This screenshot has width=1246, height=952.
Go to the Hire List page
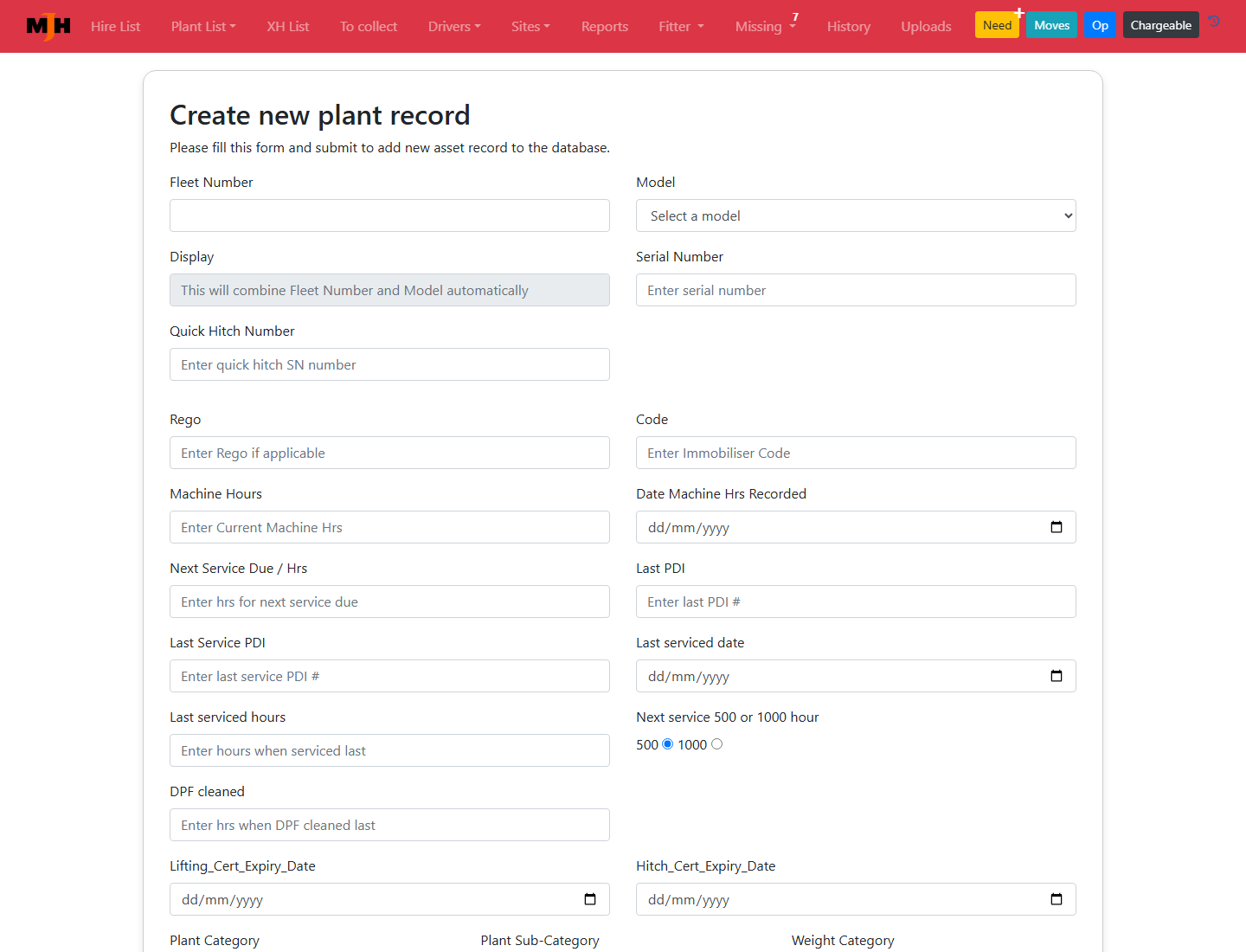click(115, 27)
